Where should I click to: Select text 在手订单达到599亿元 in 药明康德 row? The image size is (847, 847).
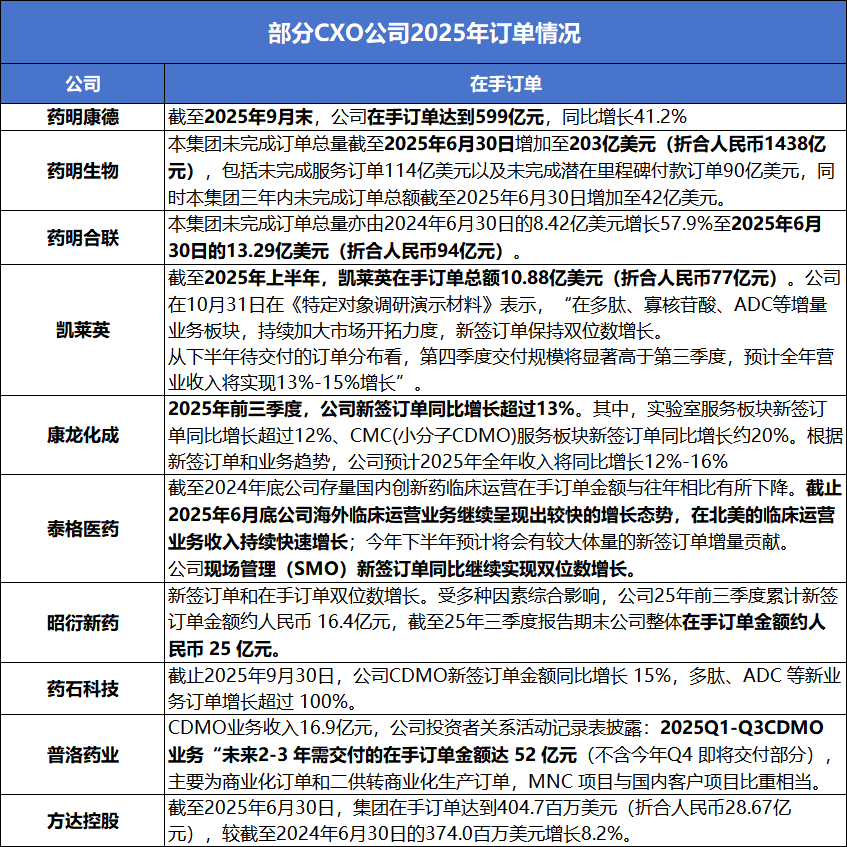[455, 117]
